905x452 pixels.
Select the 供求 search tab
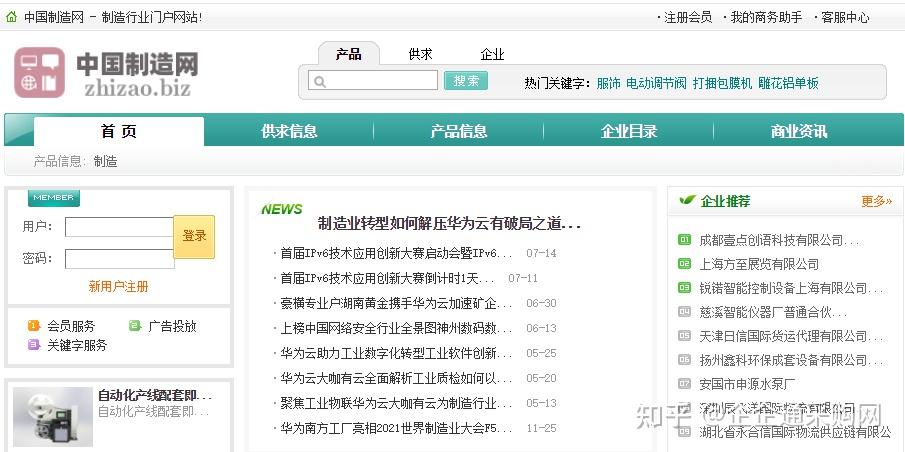[420, 54]
